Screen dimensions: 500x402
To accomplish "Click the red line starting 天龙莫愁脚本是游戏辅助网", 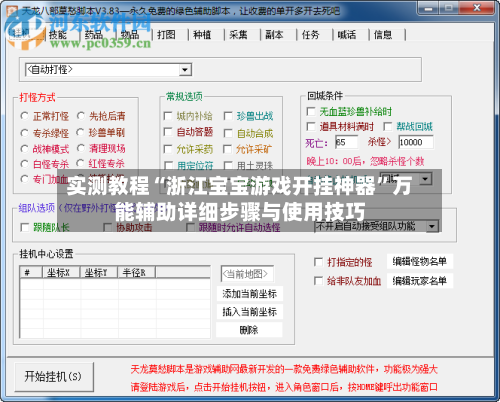I will click(284, 369).
